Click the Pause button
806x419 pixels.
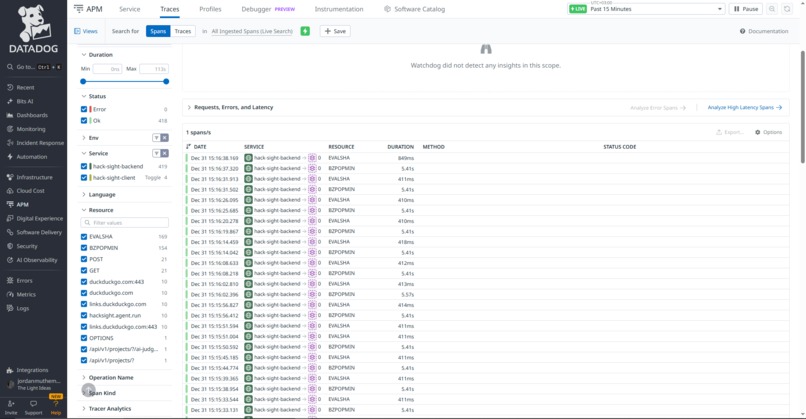(745, 9)
